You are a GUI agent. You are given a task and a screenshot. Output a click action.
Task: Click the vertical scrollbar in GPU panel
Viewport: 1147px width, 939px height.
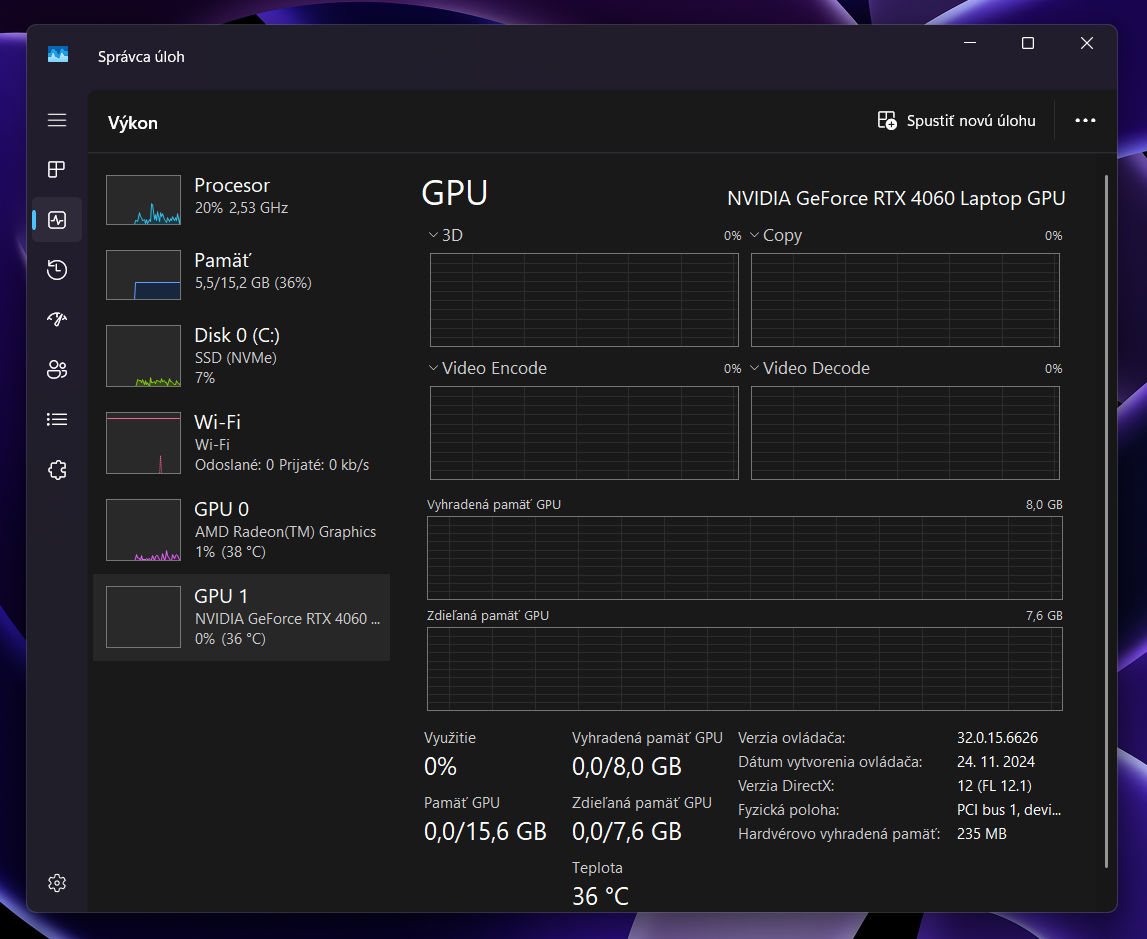[1105, 520]
